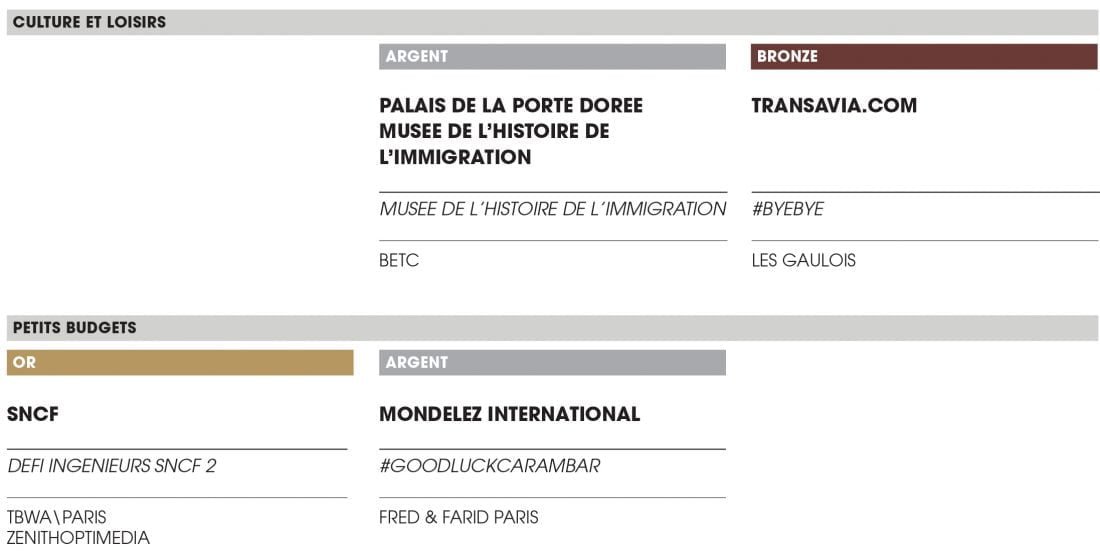Open the SNCF advertiser heading
Screen dimensions: 1100x551
click(x=33, y=414)
